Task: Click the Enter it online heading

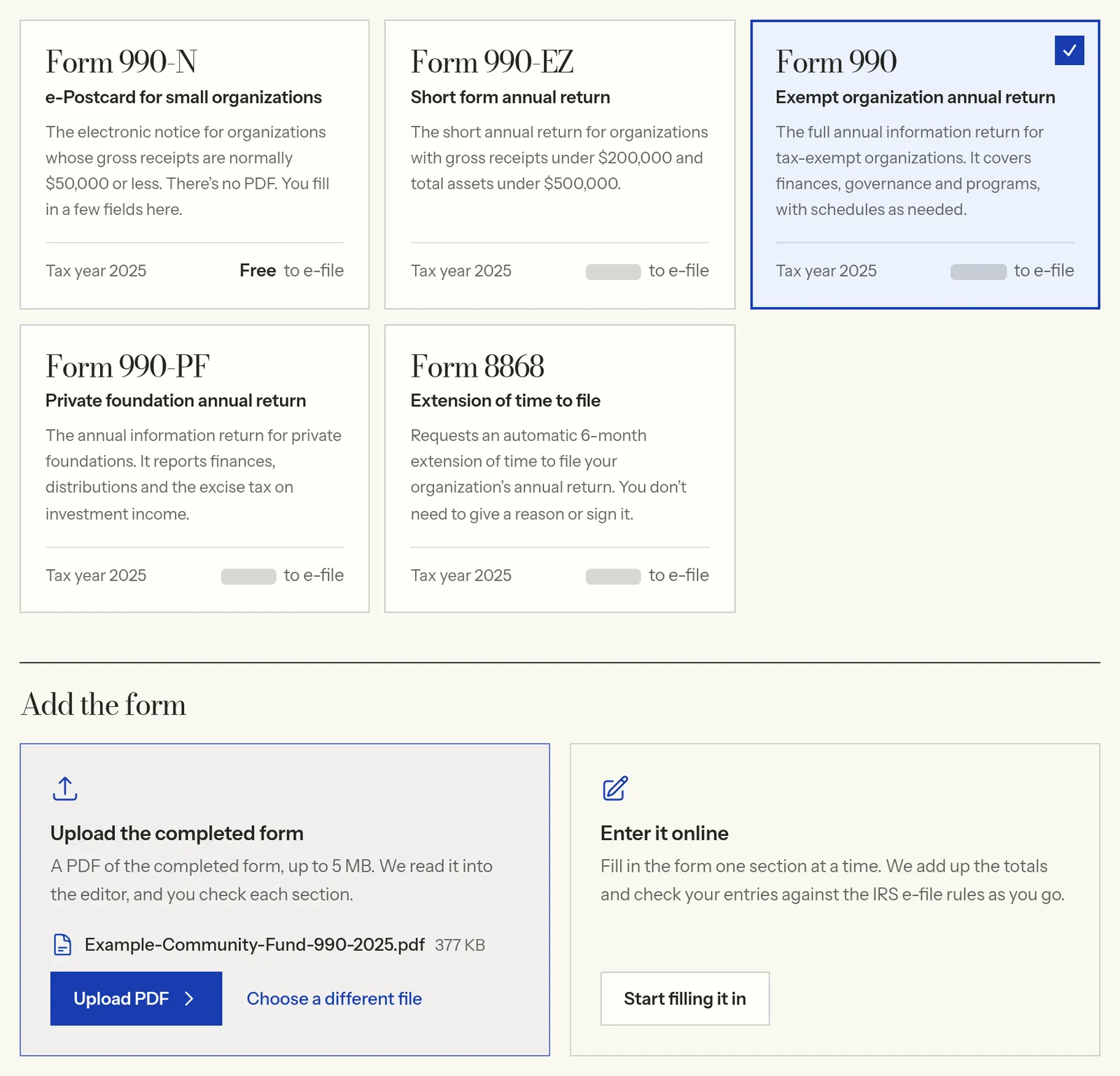Action: pyautogui.click(x=664, y=833)
